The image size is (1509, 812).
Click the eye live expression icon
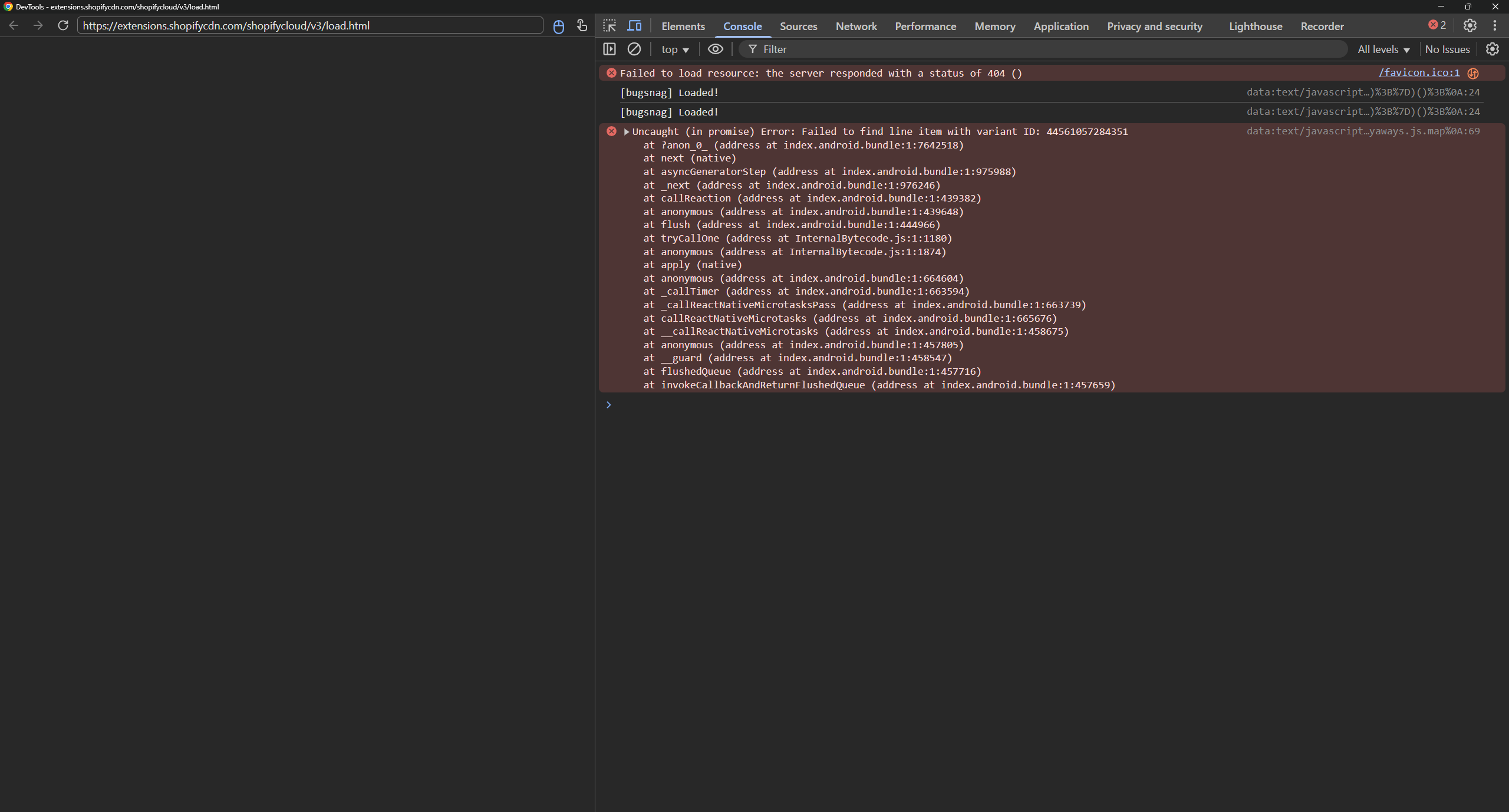pos(715,49)
